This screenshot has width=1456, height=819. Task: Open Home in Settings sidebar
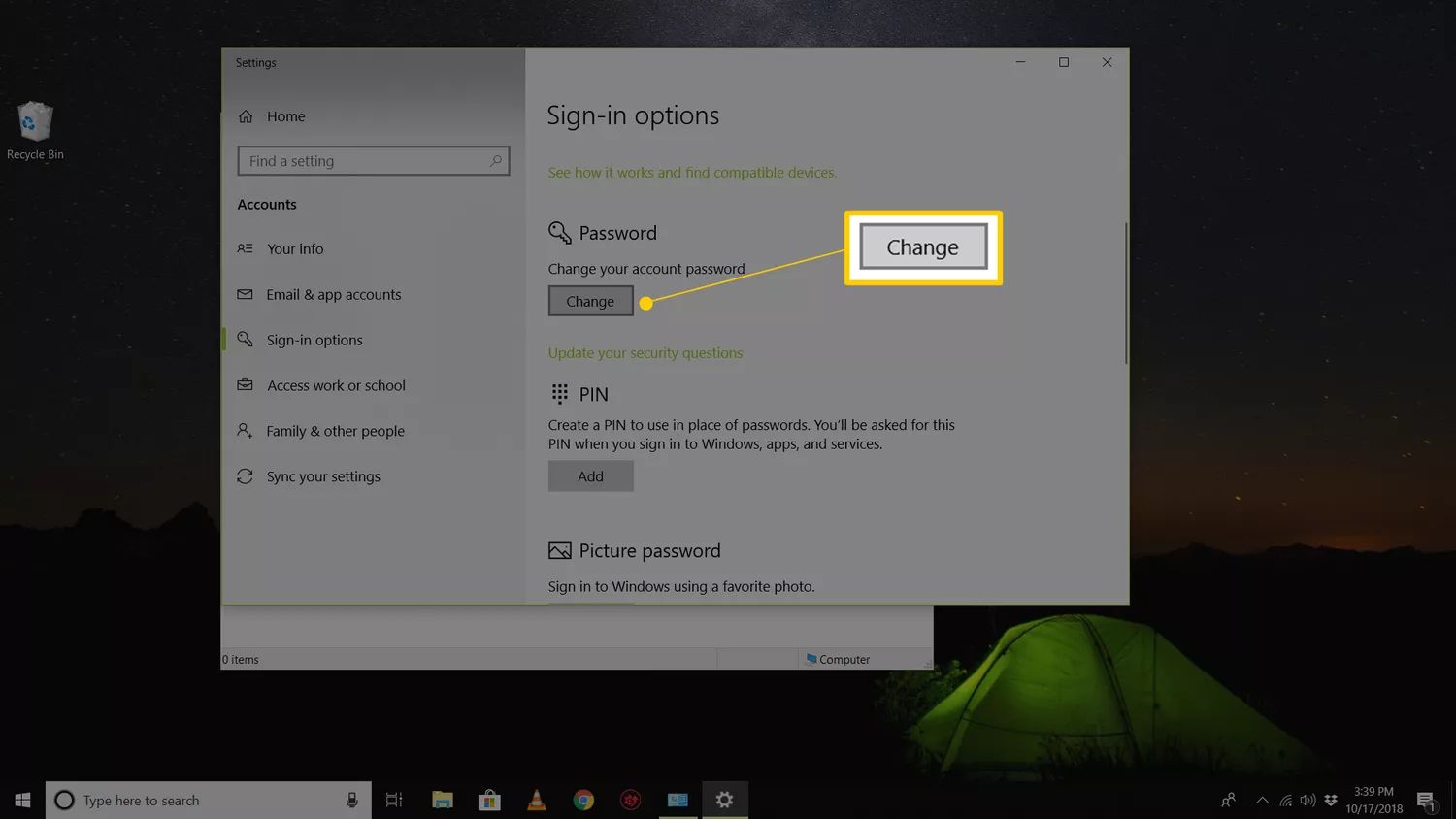[x=285, y=116]
